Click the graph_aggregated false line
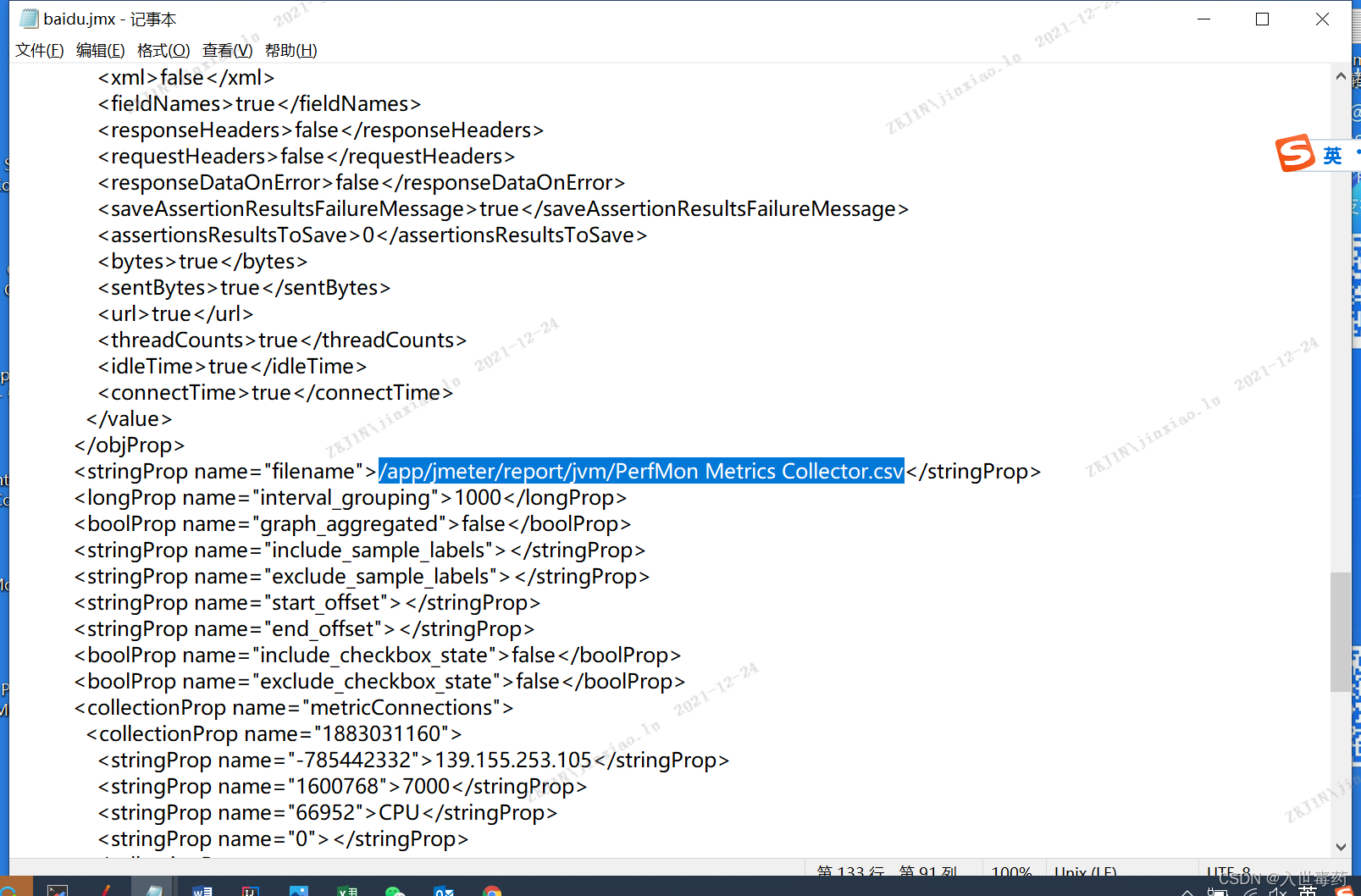Screen dimensions: 1361x896 (352, 524)
